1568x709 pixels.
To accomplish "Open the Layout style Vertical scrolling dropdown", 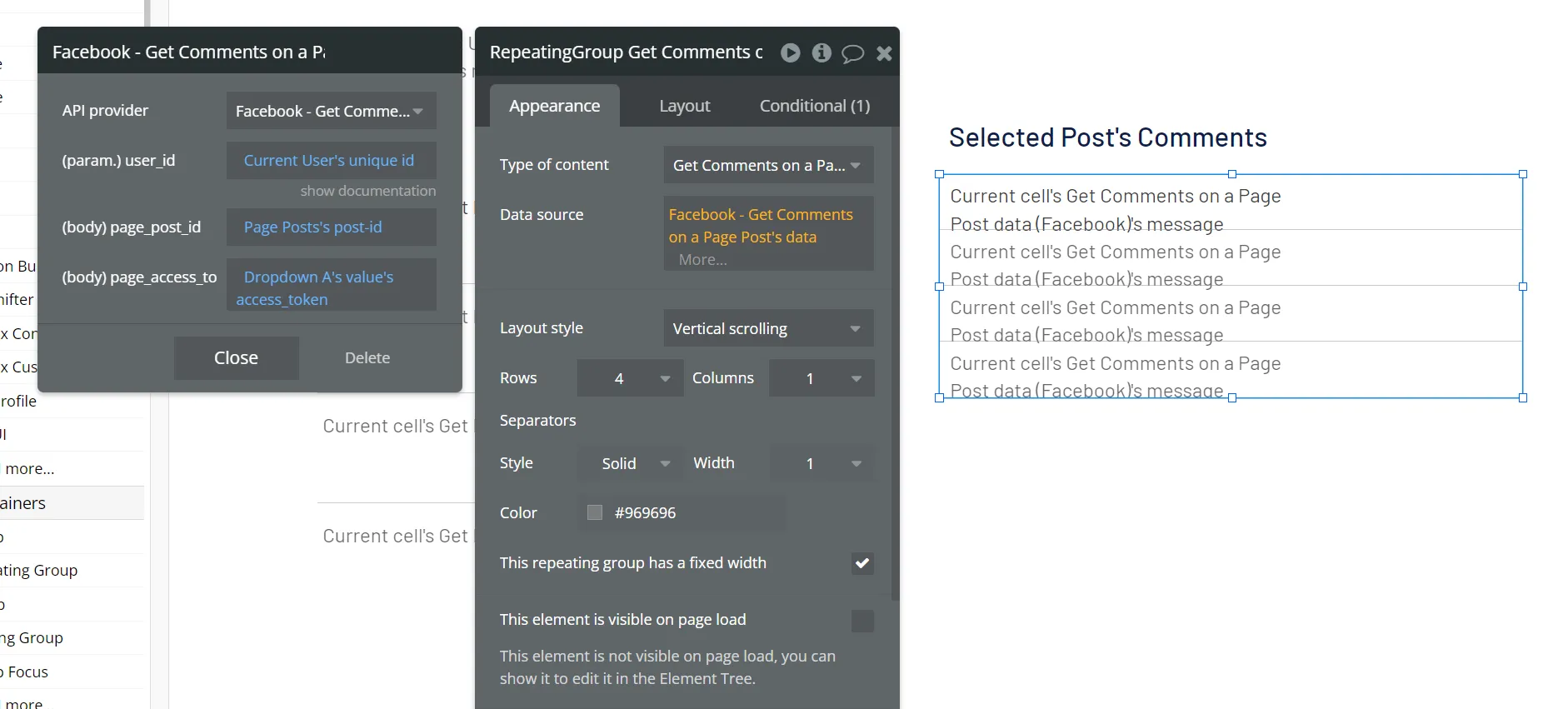I will [x=768, y=328].
